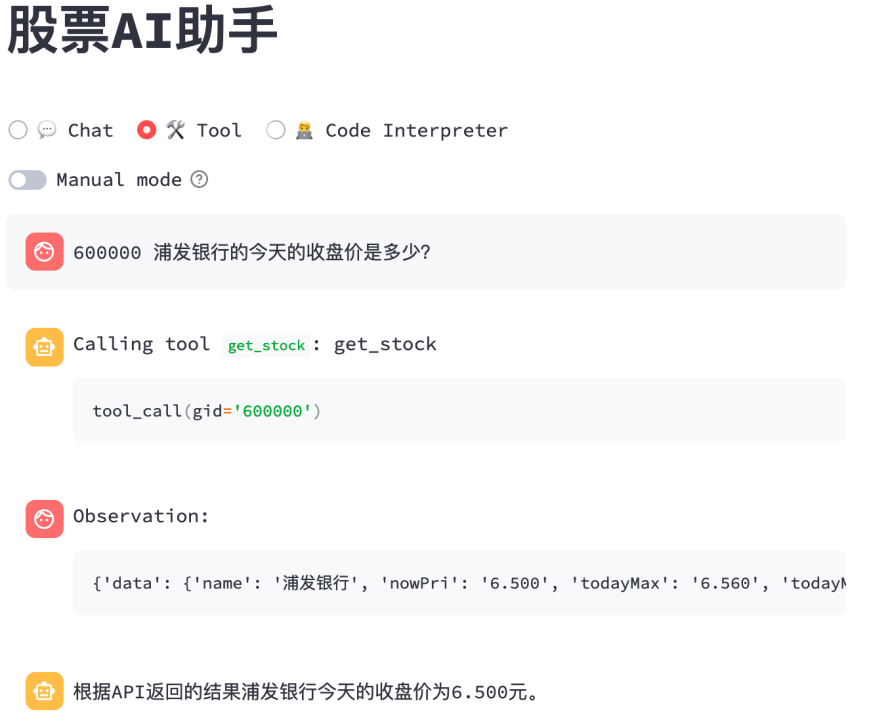Click the hammer and wrench Tool icon
The width and height of the screenshot is (869, 720).
(176, 130)
